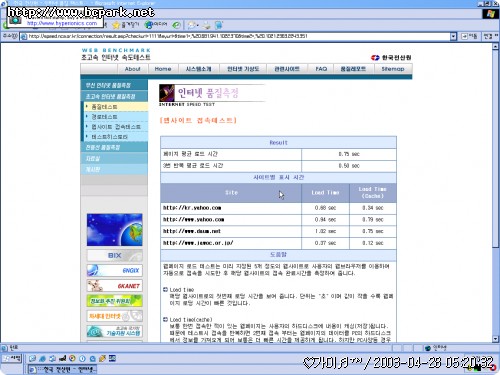Expand 무선 인터넷 품질측정 sidebar section
Viewport: 500px width, 375px height.
click(114, 85)
